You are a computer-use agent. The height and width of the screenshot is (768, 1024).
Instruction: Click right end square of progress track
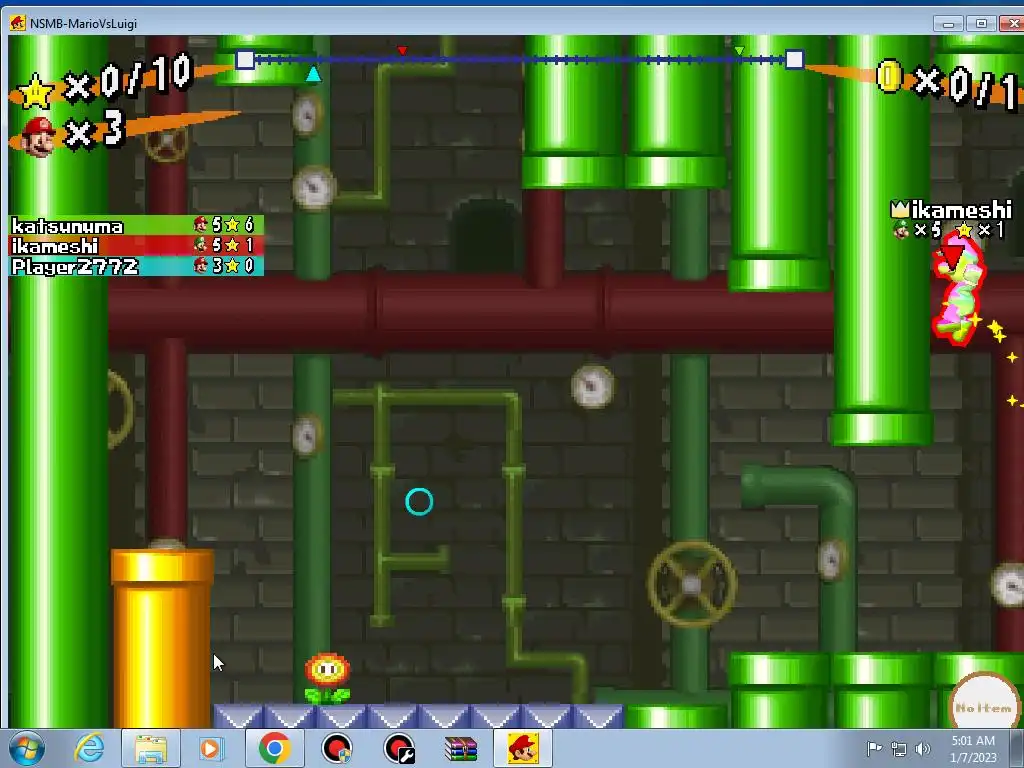pyautogui.click(x=794, y=59)
